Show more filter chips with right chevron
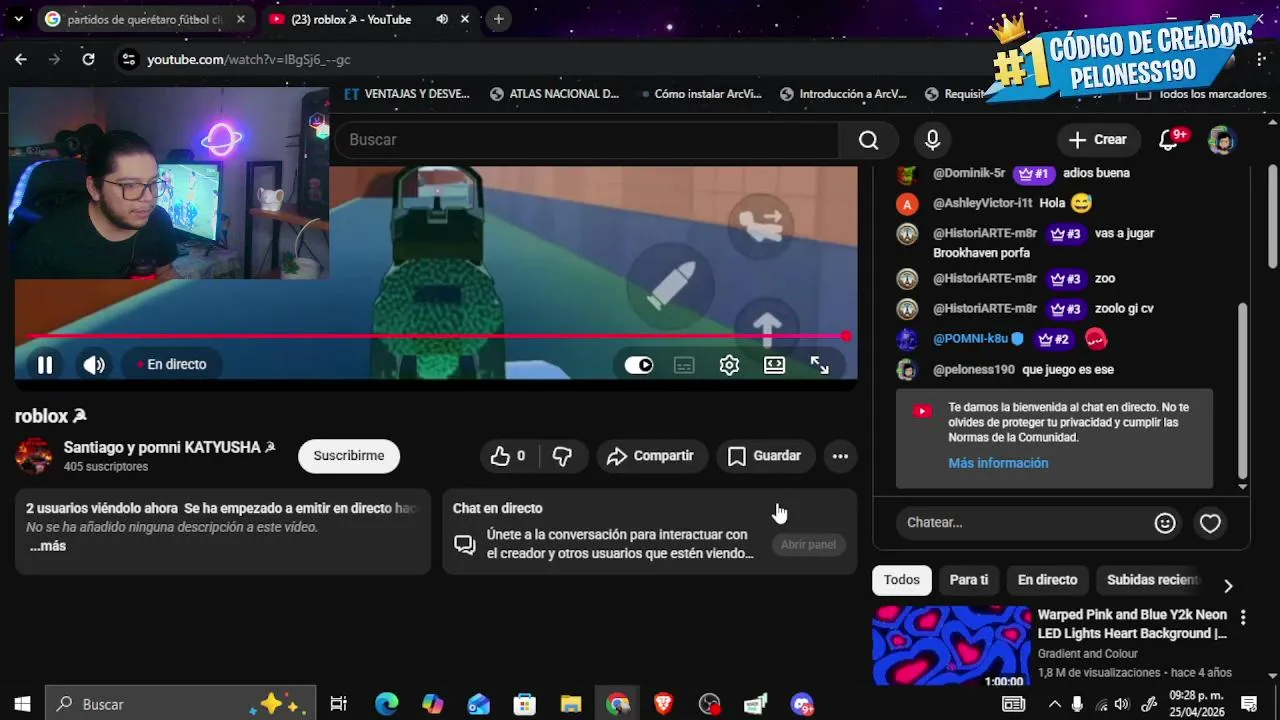The width and height of the screenshot is (1280, 720). (1228, 586)
